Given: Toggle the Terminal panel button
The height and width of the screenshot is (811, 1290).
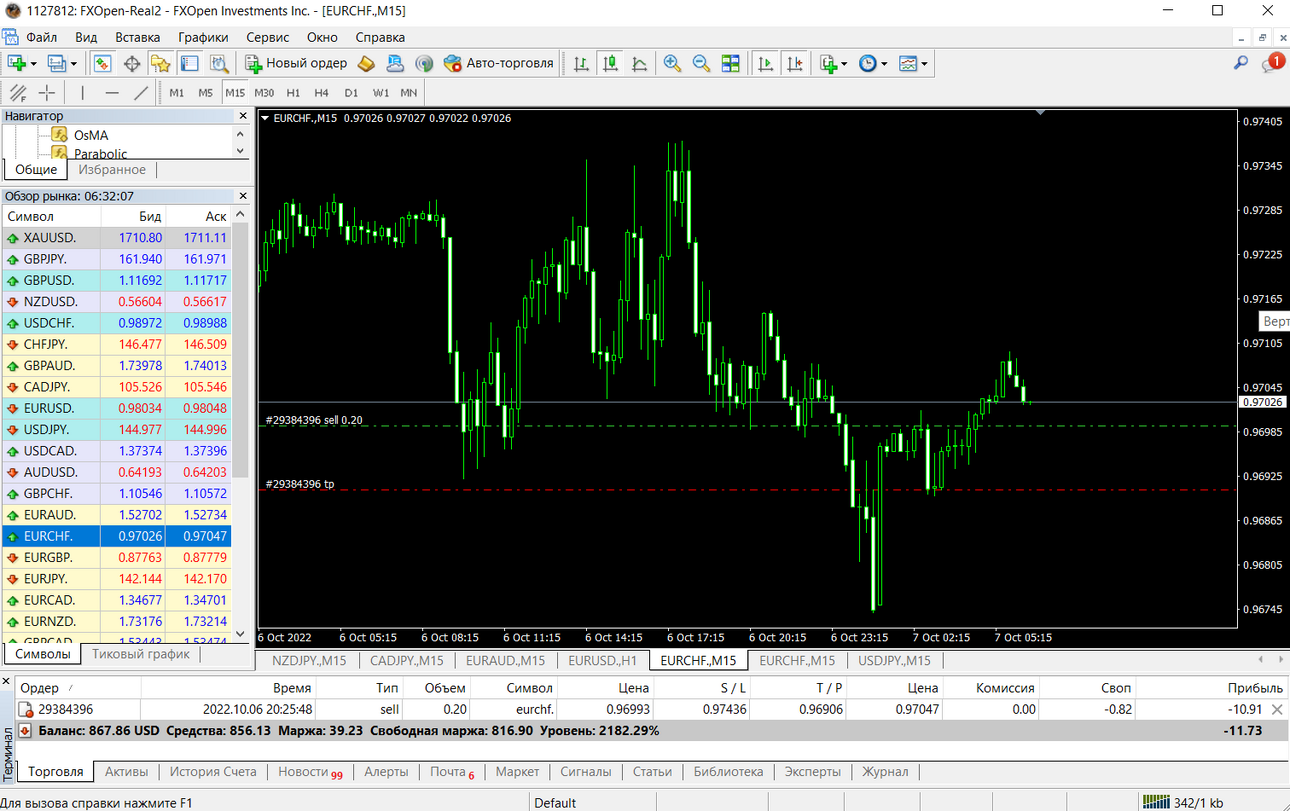Looking at the screenshot, I should pos(190,63).
